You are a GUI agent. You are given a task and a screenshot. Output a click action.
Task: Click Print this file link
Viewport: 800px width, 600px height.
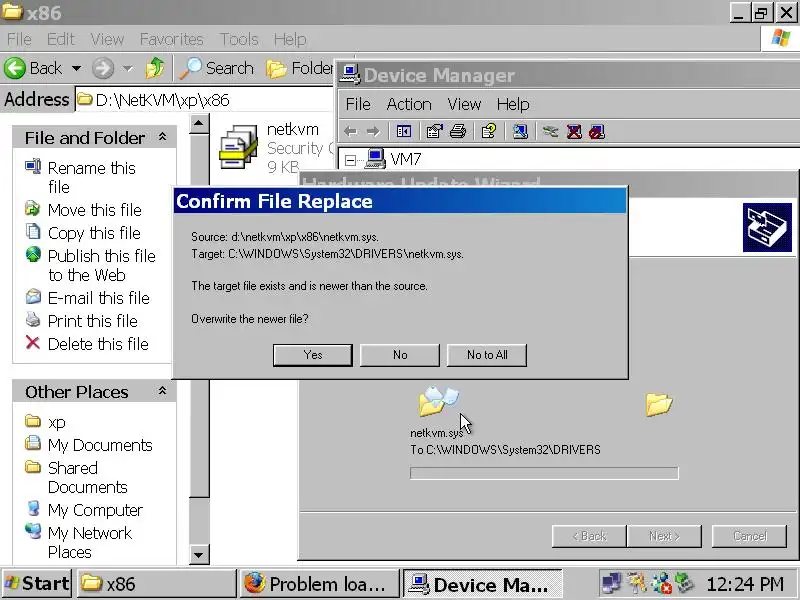click(92, 321)
